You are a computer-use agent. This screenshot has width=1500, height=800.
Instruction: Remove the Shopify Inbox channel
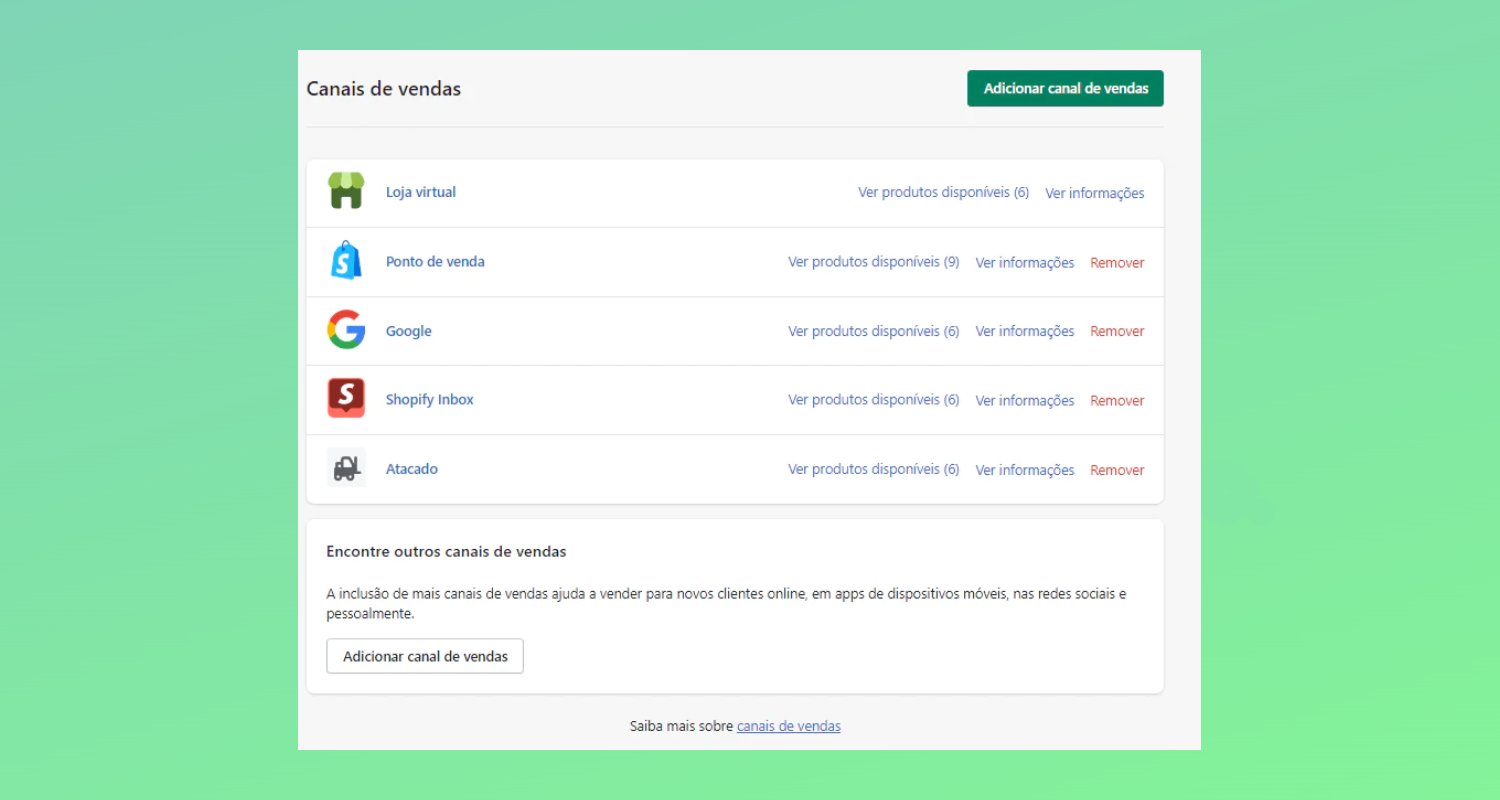1117,400
